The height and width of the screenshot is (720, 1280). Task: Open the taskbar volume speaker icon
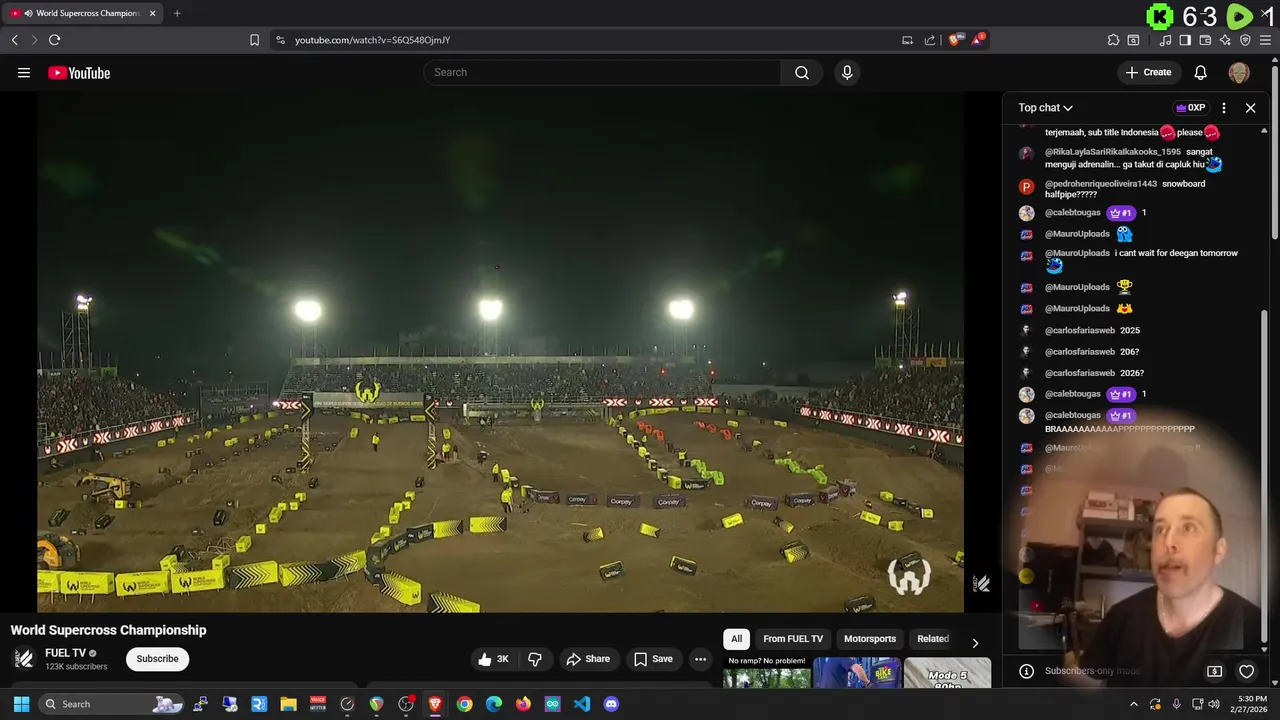(x=1213, y=704)
